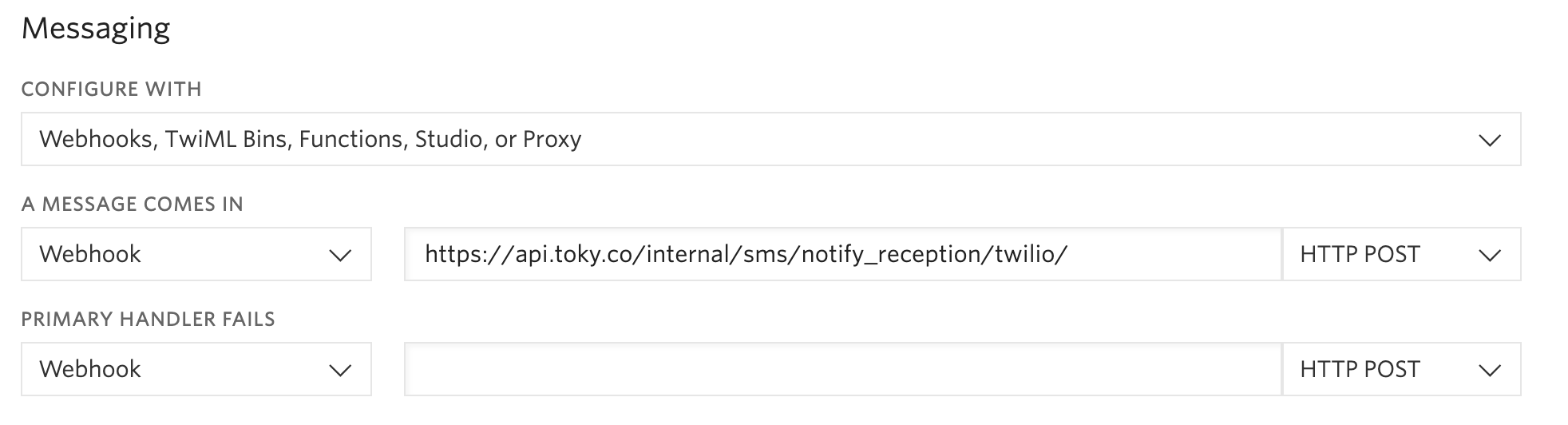Select text 'Webhooks, TwiML Bins, Functions, Studio, or Proxy'
Image resolution: width=1568 pixels, height=425 pixels.
coord(310,139)
